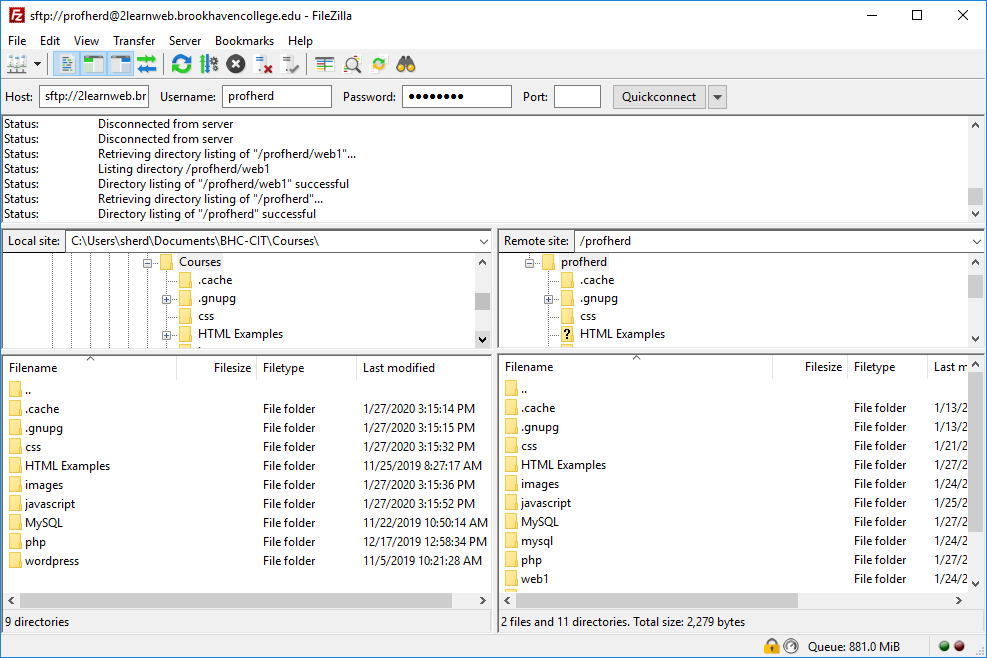Viewport: 987px width, 658px height.
Task: Toggle processing of transfer queue
Action: (208, 64)
